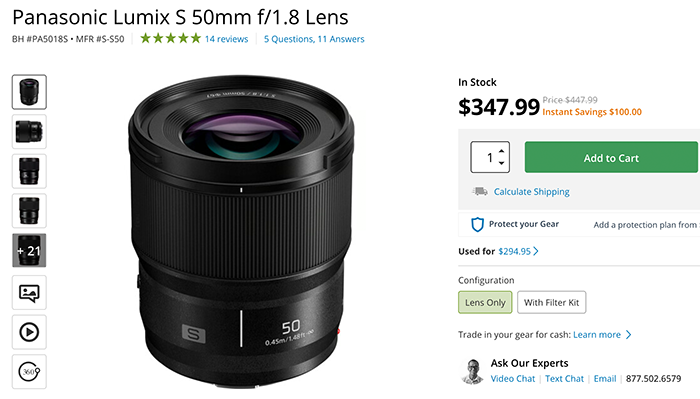The image size is (700, 399).
Task: Open the image gallery icon
Action: (29, 293)
